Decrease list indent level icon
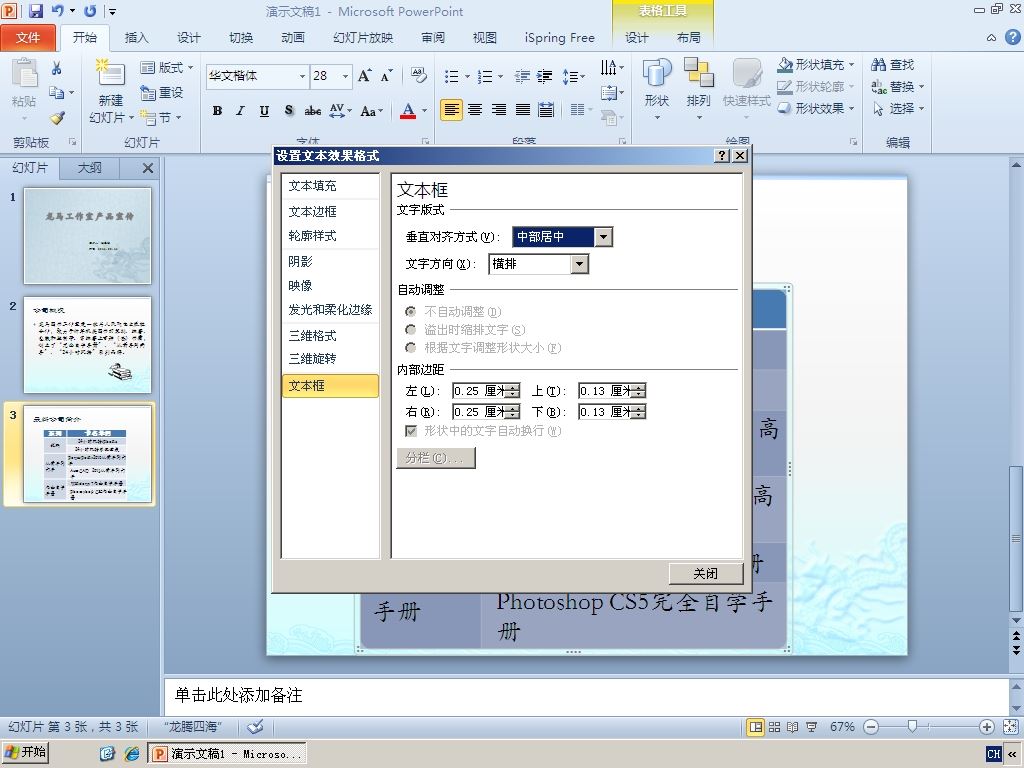The width and height of the screenshot is (1024, 768). coord(522,77)
